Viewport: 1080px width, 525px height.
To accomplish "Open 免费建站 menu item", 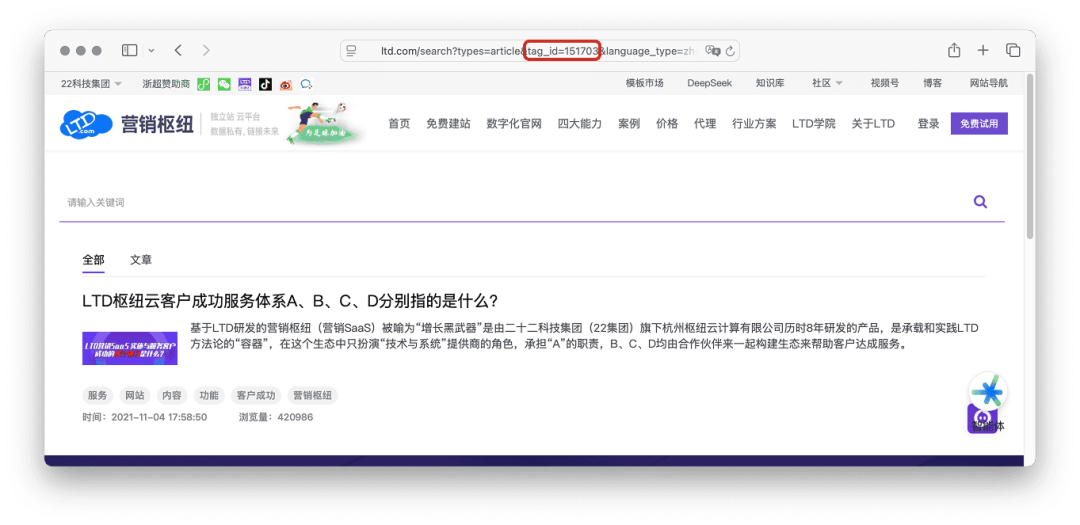I will [448, 124].
